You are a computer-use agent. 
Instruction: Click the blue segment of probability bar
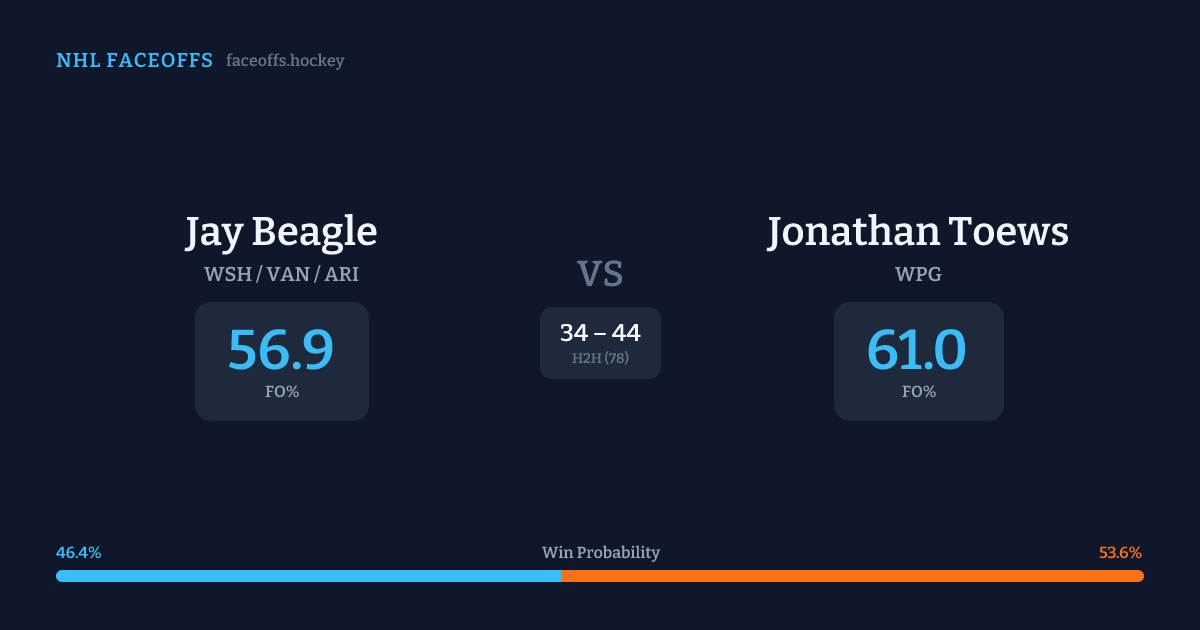coord(308,576)
